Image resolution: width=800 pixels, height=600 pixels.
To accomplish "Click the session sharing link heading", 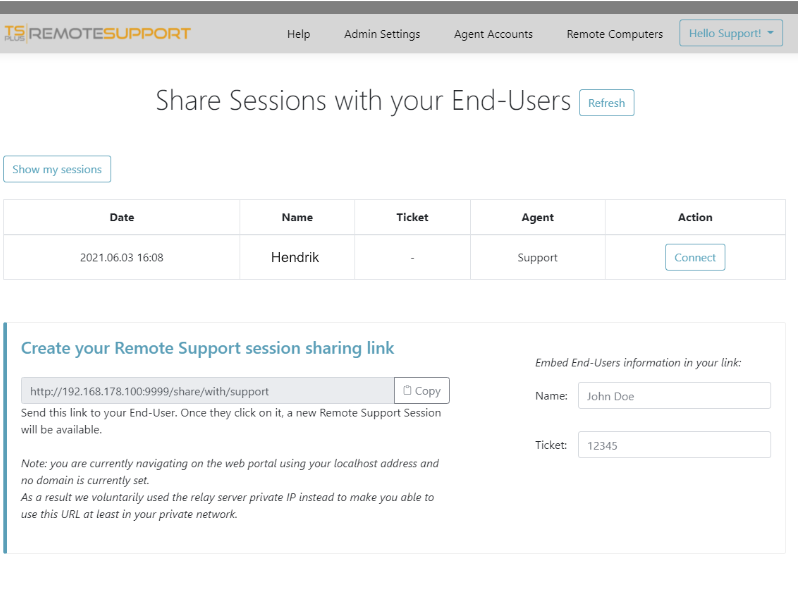I will point(208,348).
